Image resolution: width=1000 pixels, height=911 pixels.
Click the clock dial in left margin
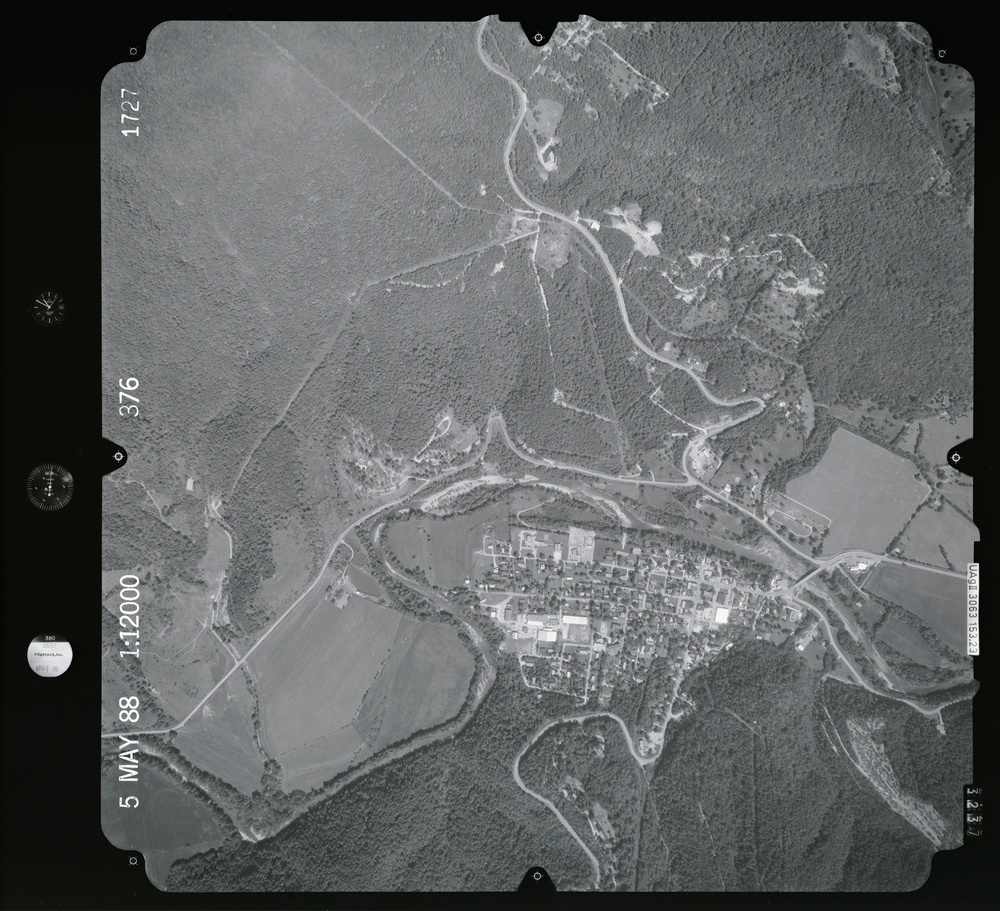tap(47, 307)
